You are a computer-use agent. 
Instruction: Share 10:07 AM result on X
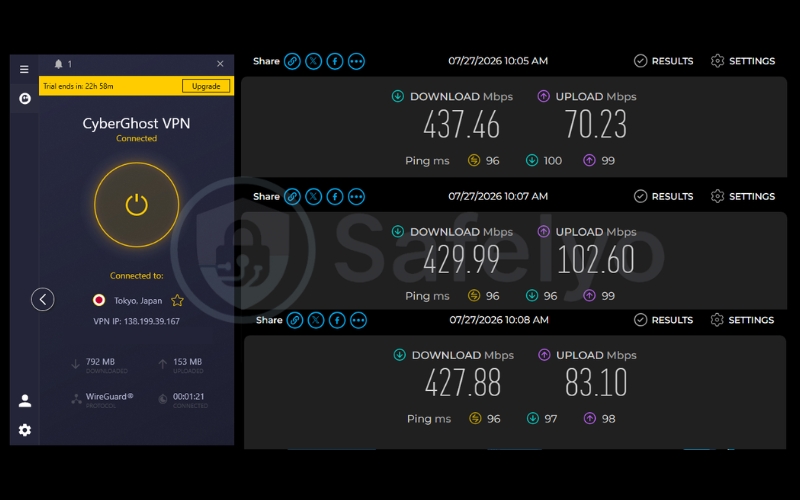[x=314, y=196]
